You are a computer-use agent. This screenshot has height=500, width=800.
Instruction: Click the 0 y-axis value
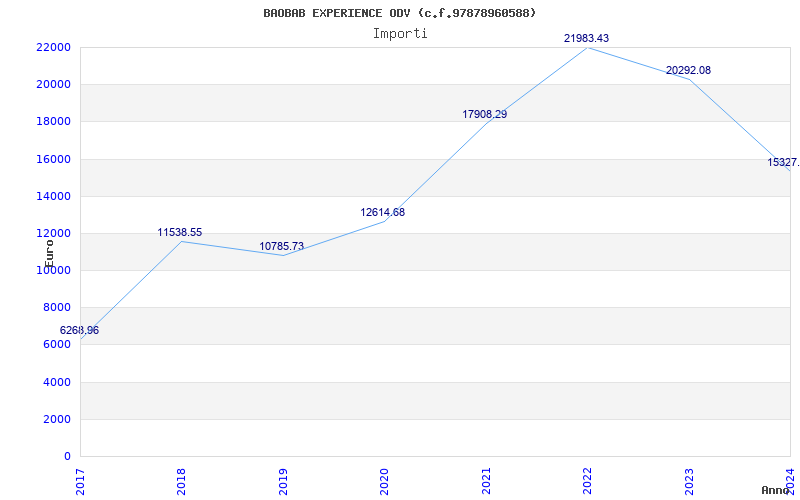click(x=67, y=457)
